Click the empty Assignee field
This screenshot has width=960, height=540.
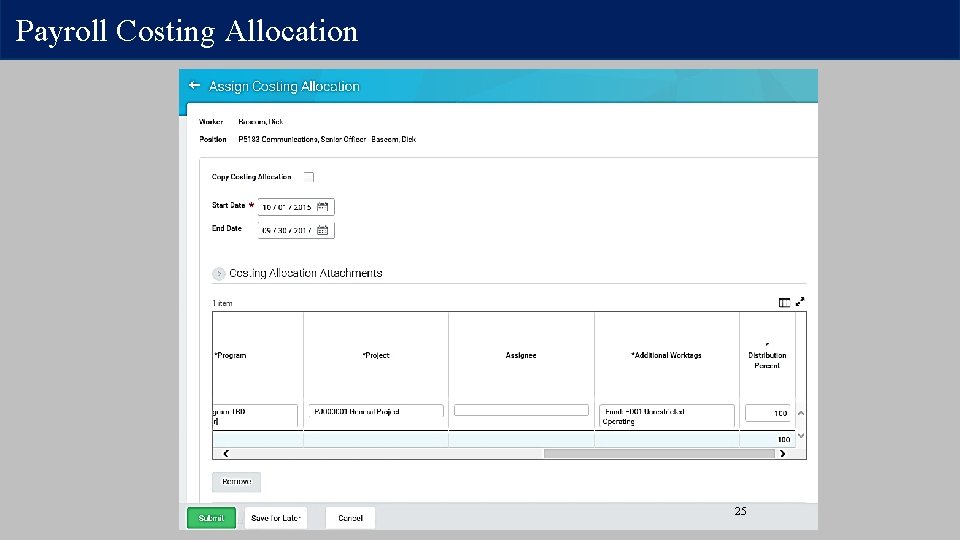point(521,410)
